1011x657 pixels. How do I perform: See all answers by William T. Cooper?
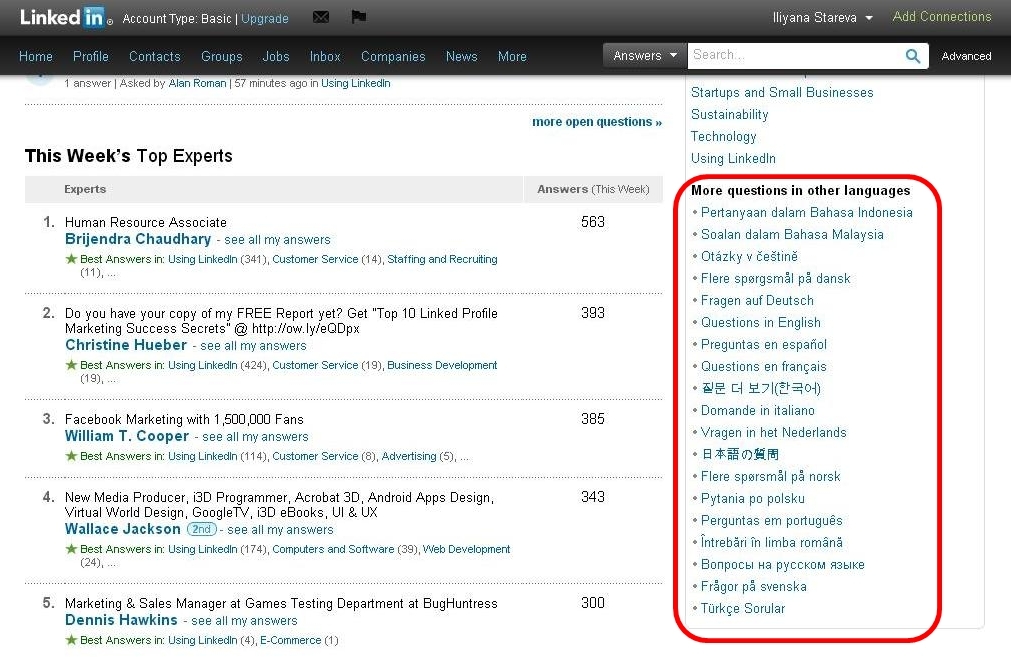pyautogui.click(x=255, y=436)
